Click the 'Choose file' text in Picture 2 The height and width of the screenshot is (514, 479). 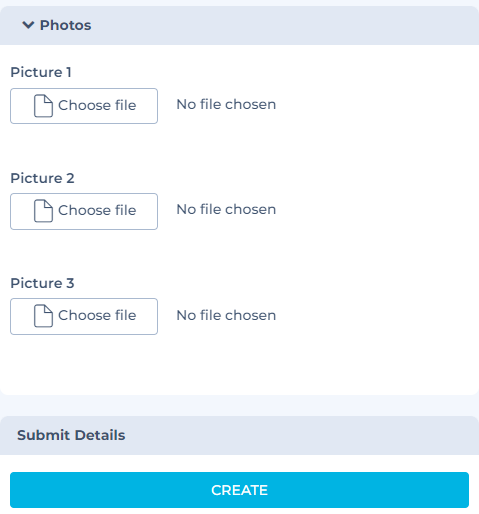[x=97, y=210]
